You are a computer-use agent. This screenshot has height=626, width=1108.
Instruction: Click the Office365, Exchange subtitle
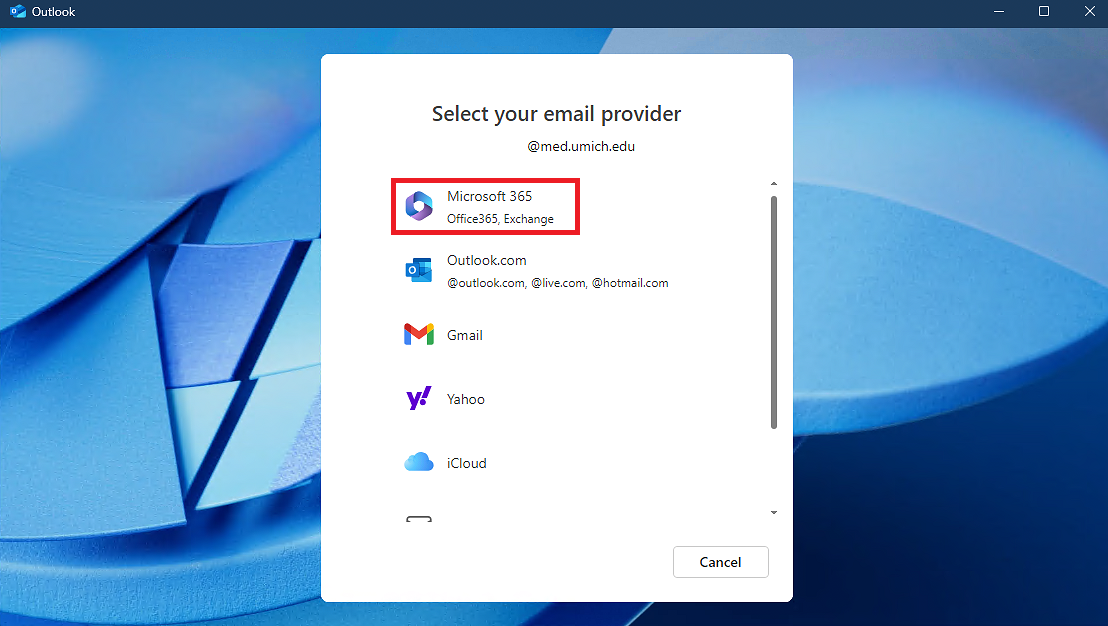[x=500, y=219]
